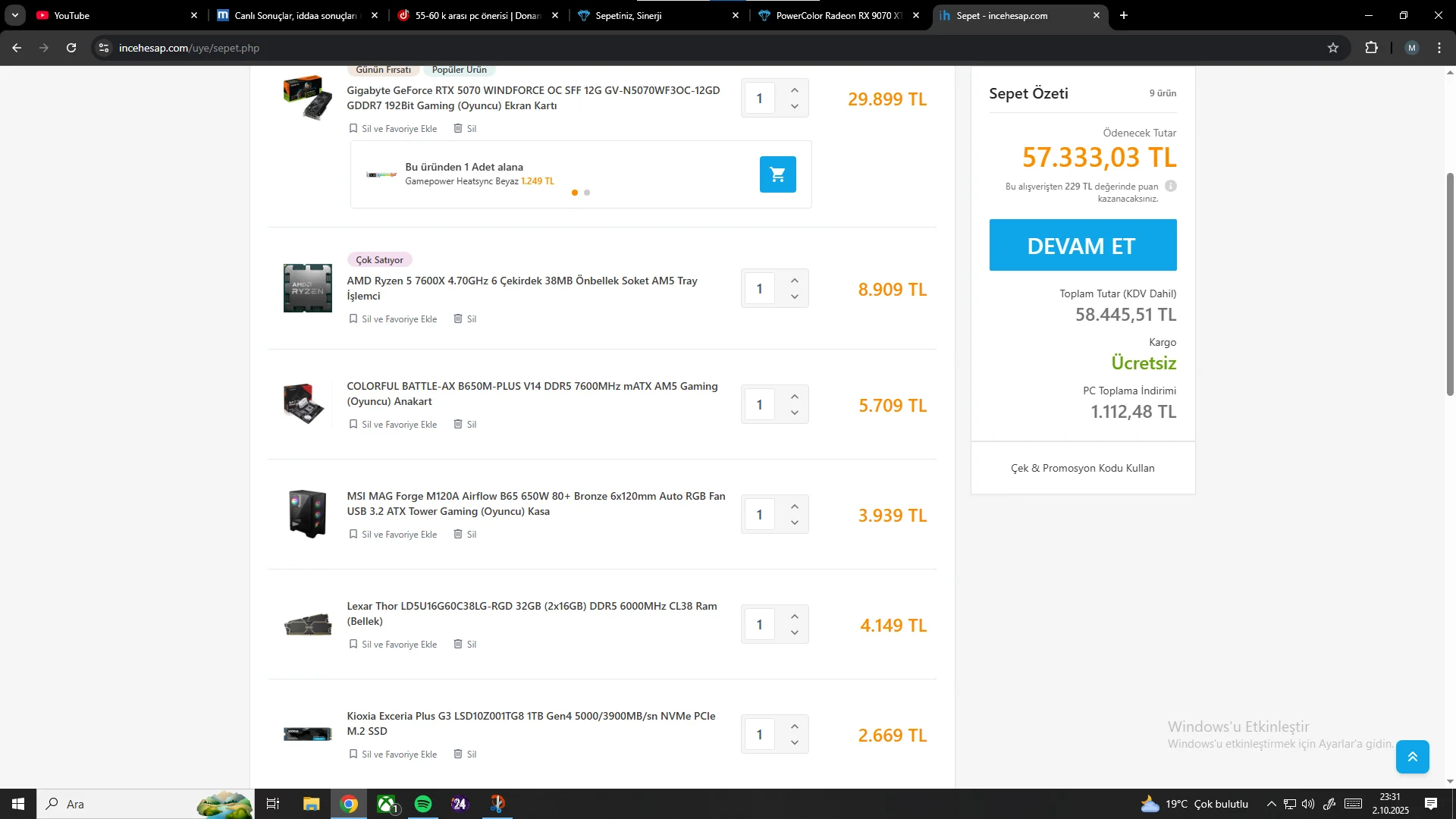Image resolution: width=1456 pixels, height=819 pixels.
Task: Reload the page with the refresh icon
Action: click(71, 48)
